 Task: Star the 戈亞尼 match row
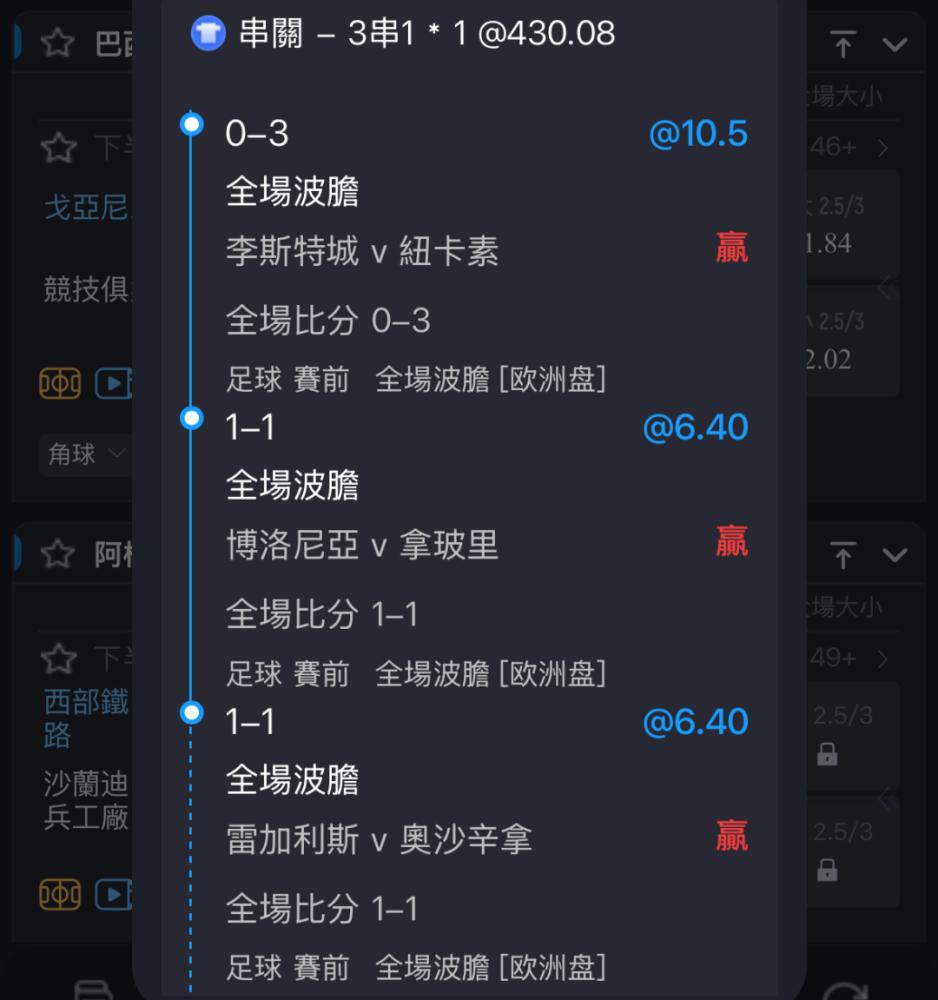pyautogui.click(x=58, y=147)
